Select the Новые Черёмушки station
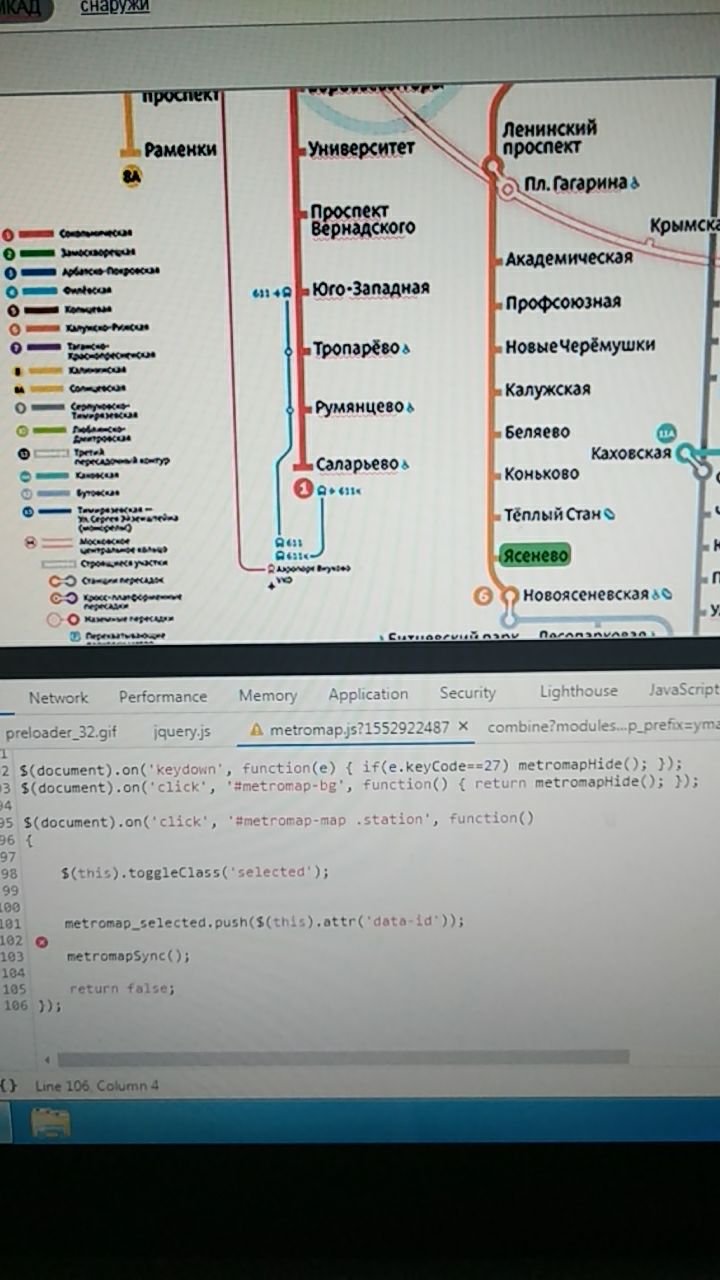The height and width of the screenshot is (1280, 720). (x=579, y=346)
